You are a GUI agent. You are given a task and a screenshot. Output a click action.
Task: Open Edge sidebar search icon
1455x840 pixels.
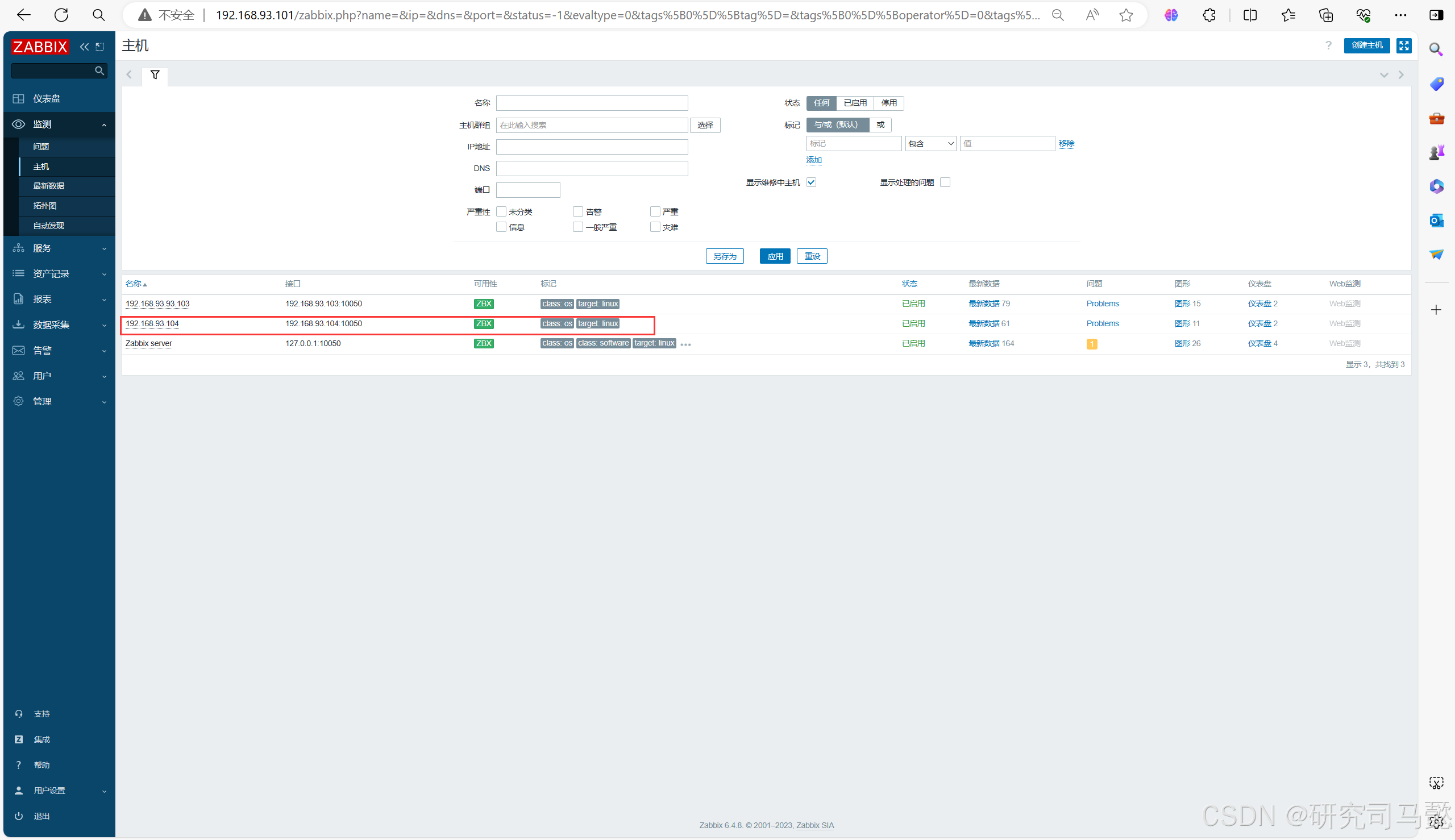tap(1436, 49)
